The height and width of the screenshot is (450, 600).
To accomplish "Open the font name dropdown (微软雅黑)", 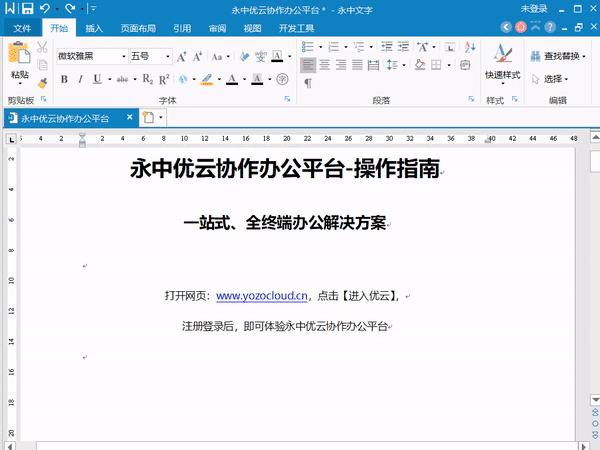I will [x=124, y=57].
